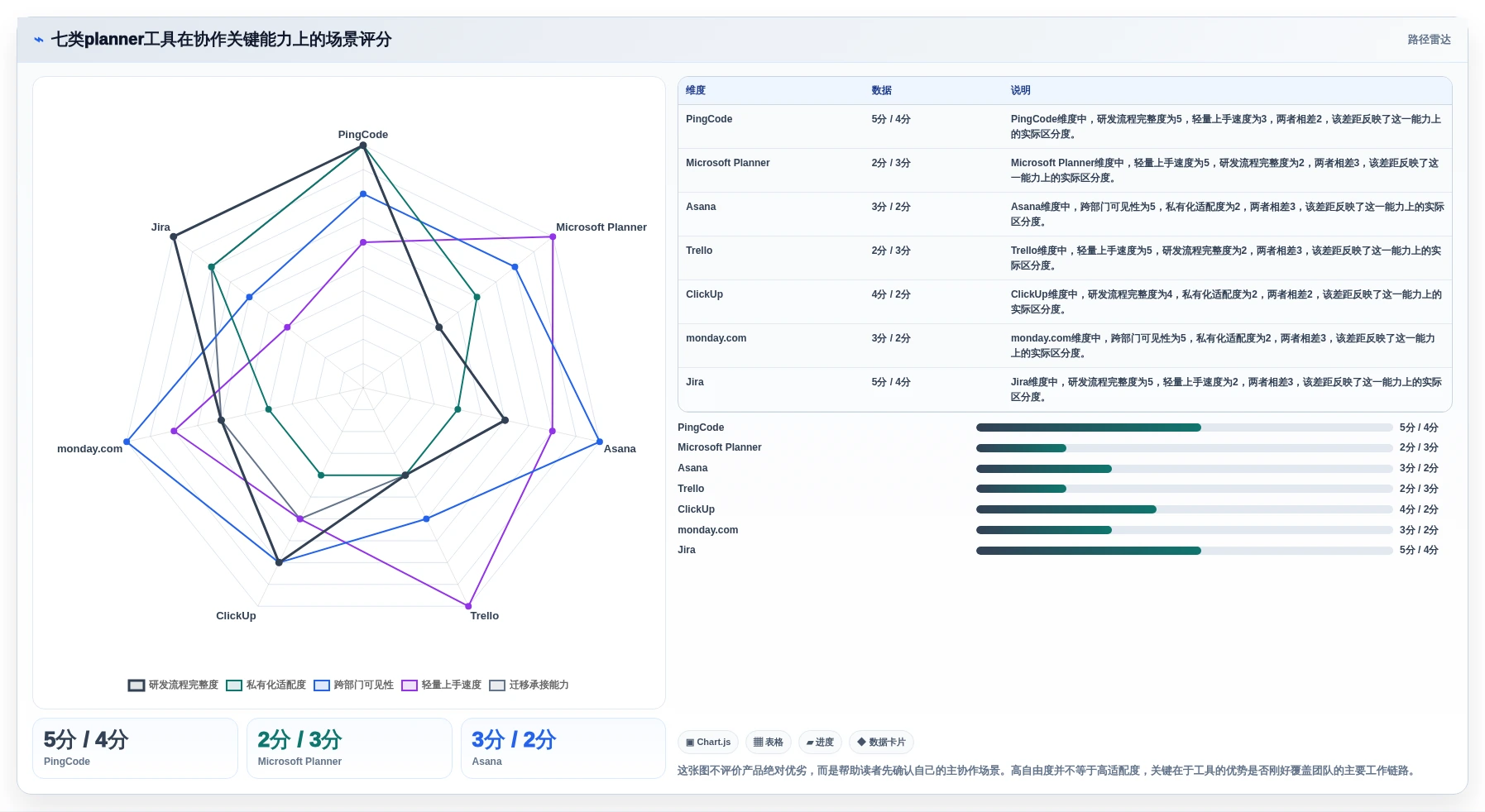Click the blue data point at Asana vertex
This screenshot has width=1485, height=812.
pyautogui.click(x=600, y=442)
